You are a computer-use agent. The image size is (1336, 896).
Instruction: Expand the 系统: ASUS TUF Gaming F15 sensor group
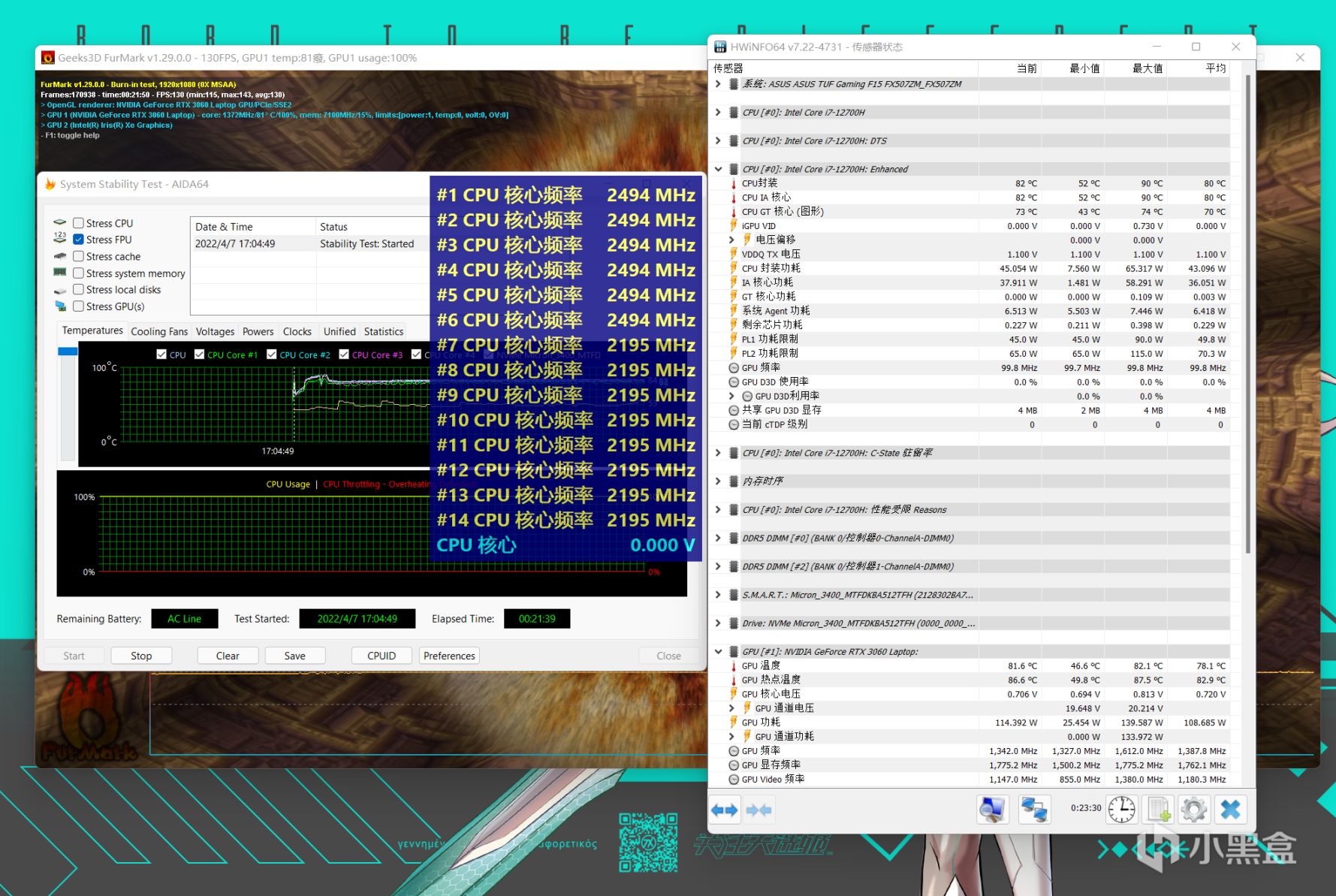click(718, 84)
